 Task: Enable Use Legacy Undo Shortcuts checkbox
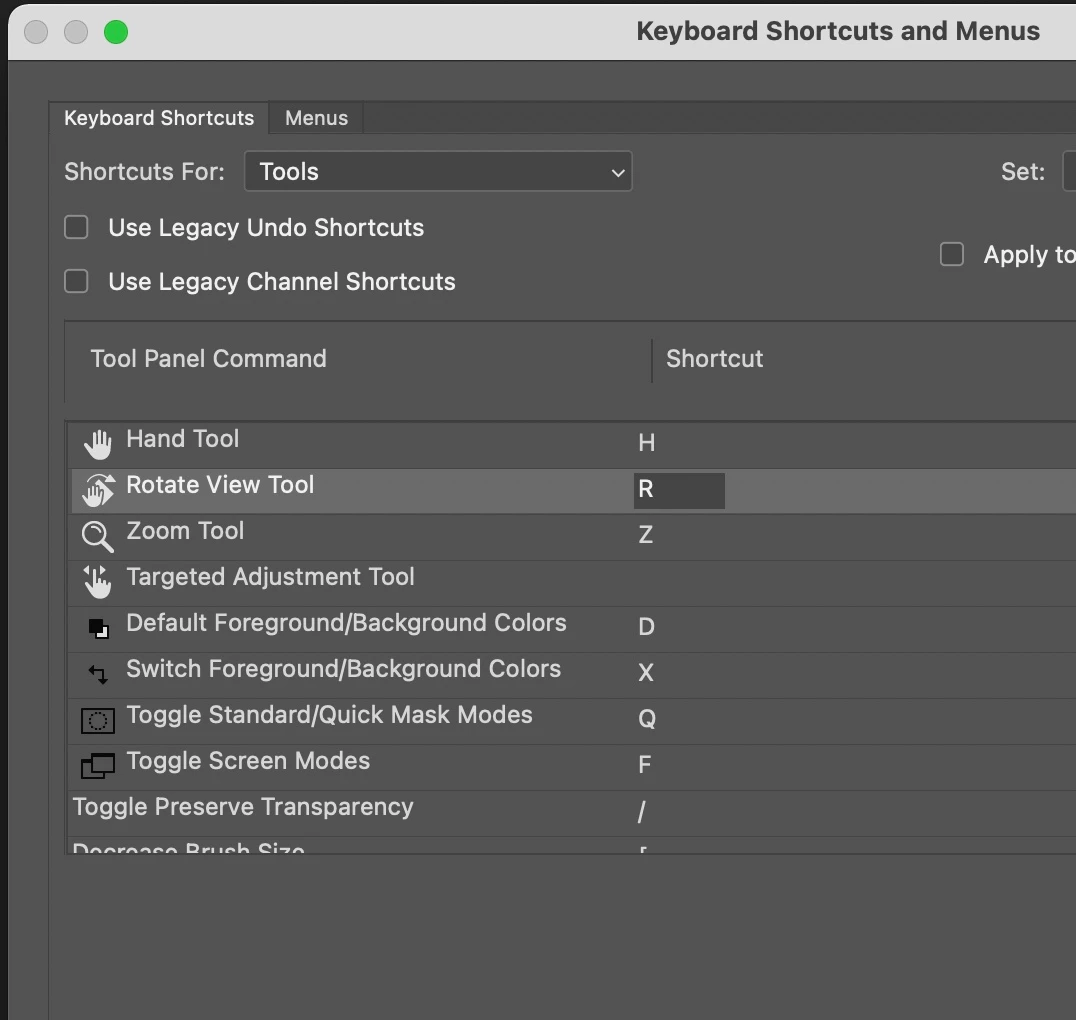[77, 228]
